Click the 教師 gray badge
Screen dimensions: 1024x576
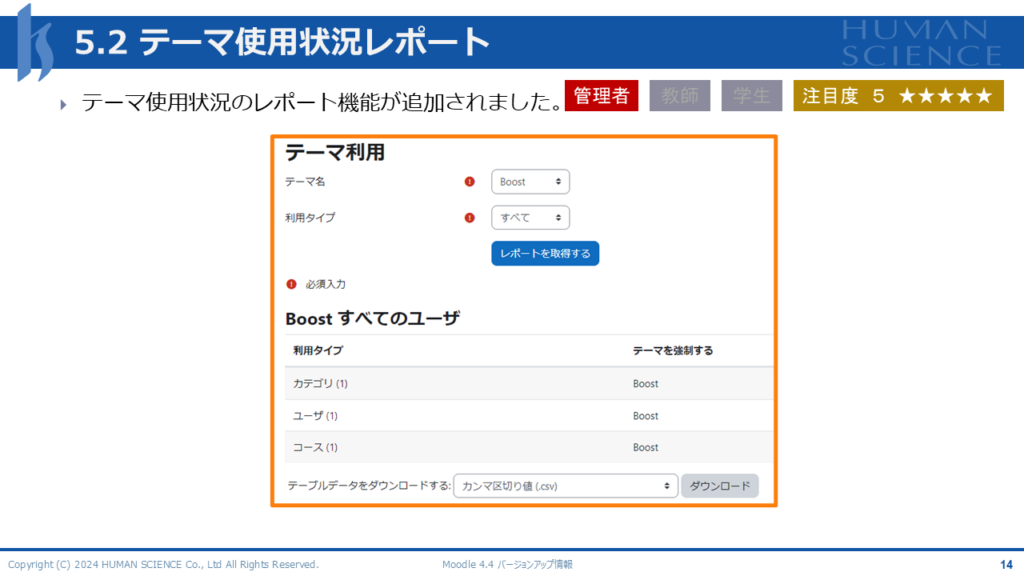680,96
